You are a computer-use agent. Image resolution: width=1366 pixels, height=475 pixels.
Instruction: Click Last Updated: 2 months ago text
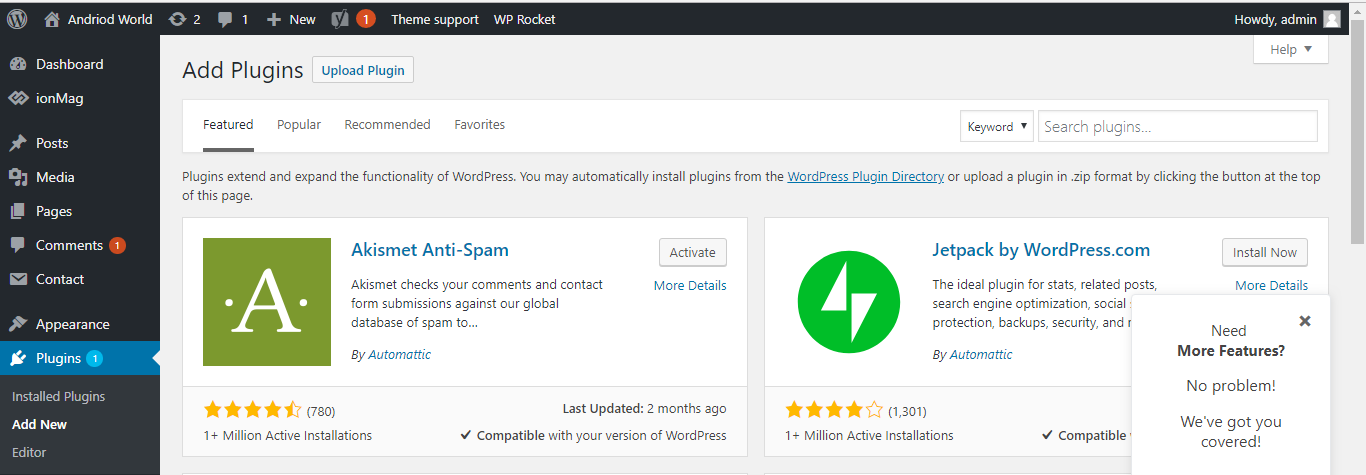click(644, 409)
